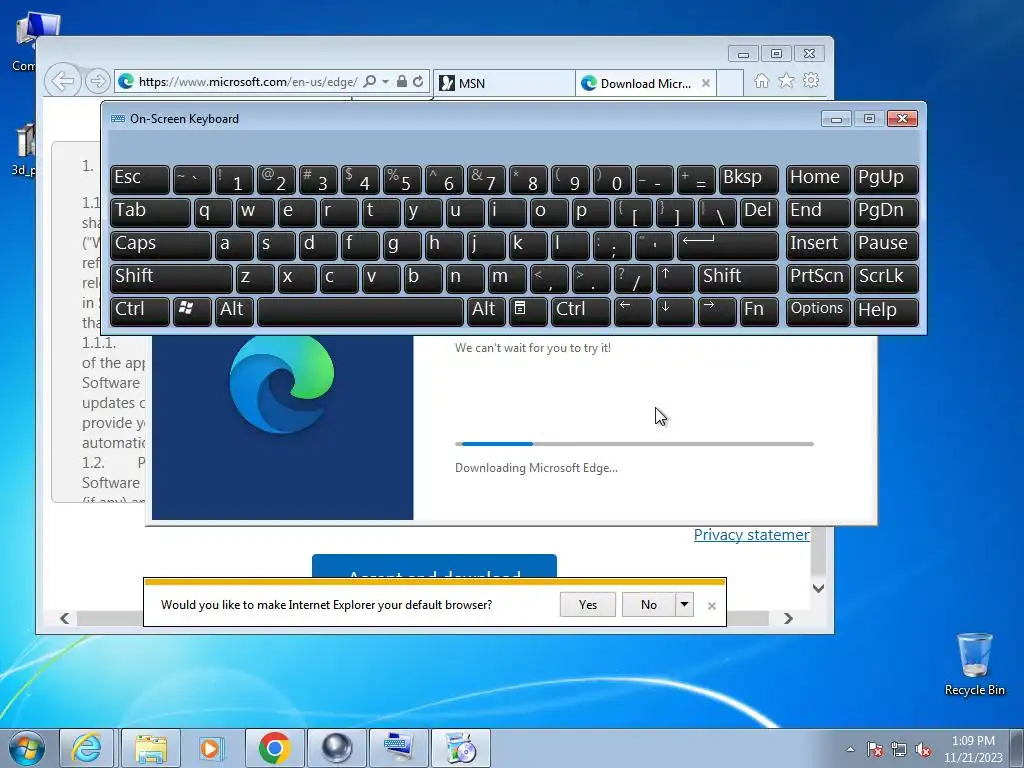This screenshot has height=768, width=1024.
Task: Show hidden tray icons arrow
Action: [x=850, y=750]
